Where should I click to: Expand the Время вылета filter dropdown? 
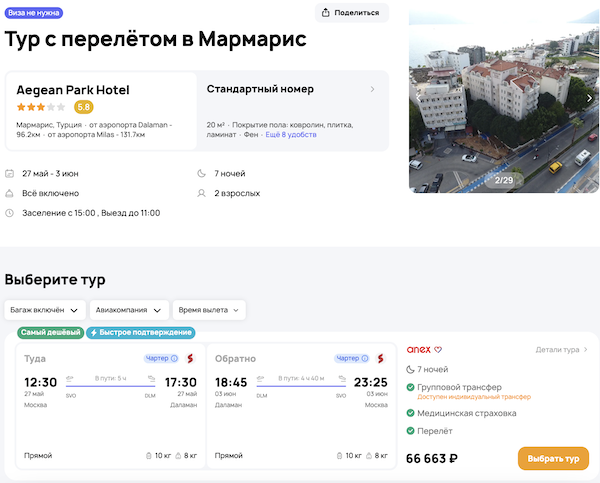[208, 310]
